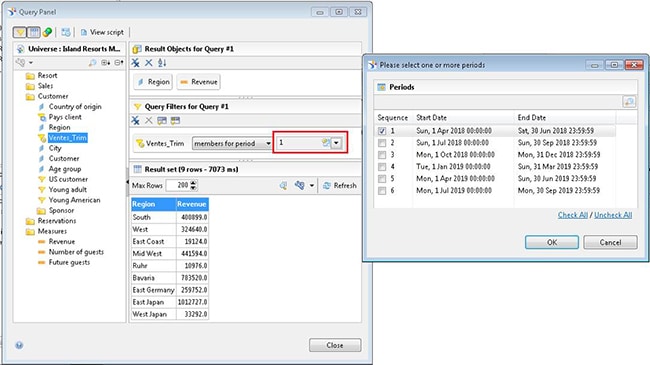
Task: Open View script
Action: click(102, 32)
